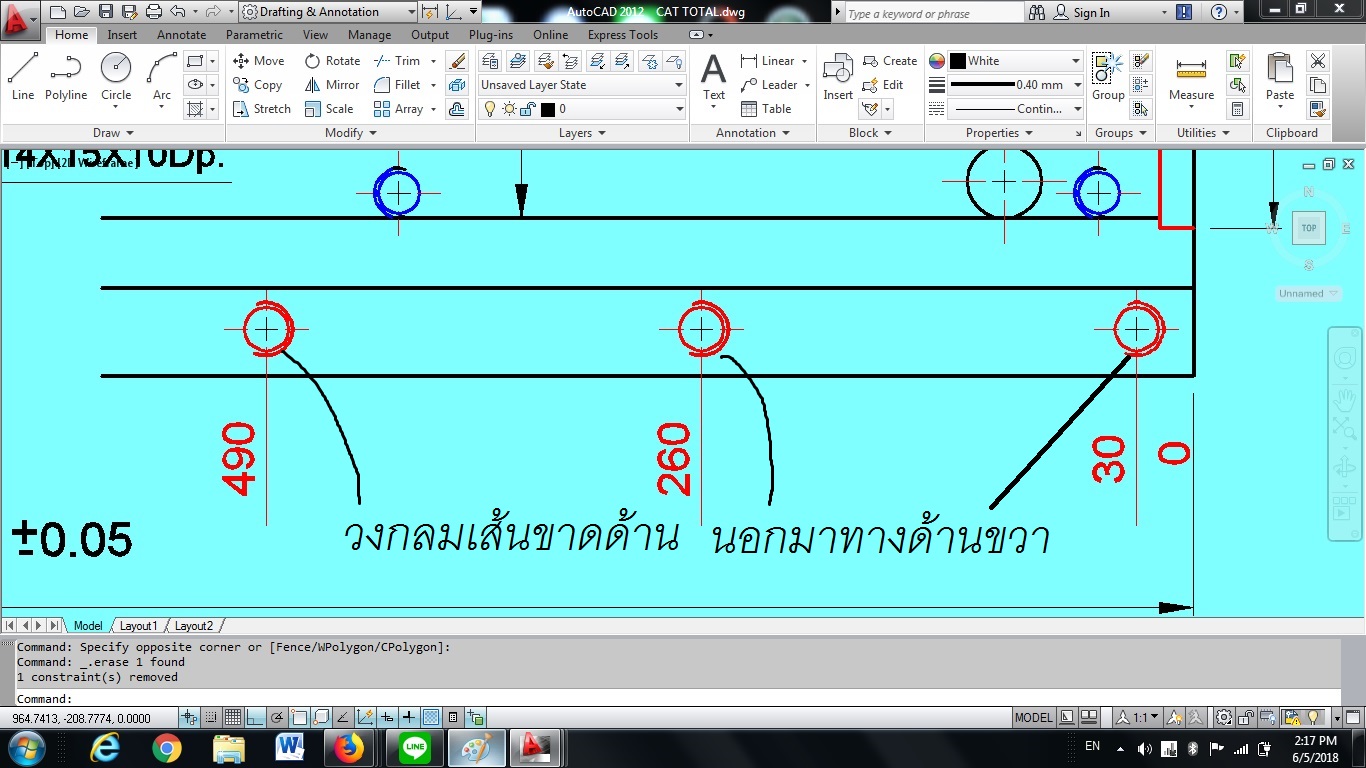The height and width of the screenshot is (768, 1366).
Task: Click the ViewCube TOP face
Action: tap(1308, 228)
